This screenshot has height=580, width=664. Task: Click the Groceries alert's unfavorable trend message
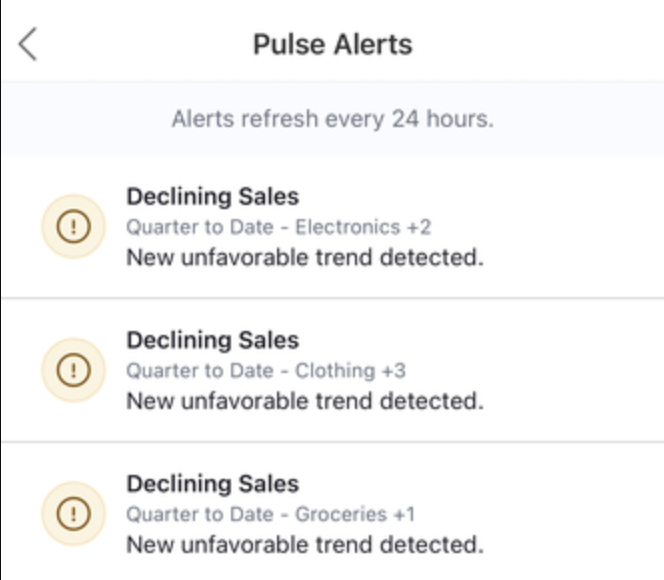pos(304,545)
